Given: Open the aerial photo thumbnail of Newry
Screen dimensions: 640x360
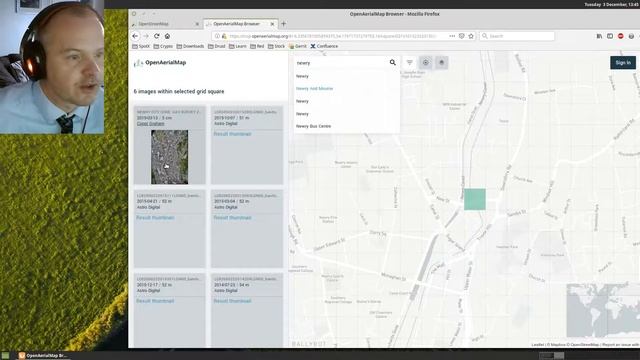Looking at the screenshot, I should pos(169,157).
